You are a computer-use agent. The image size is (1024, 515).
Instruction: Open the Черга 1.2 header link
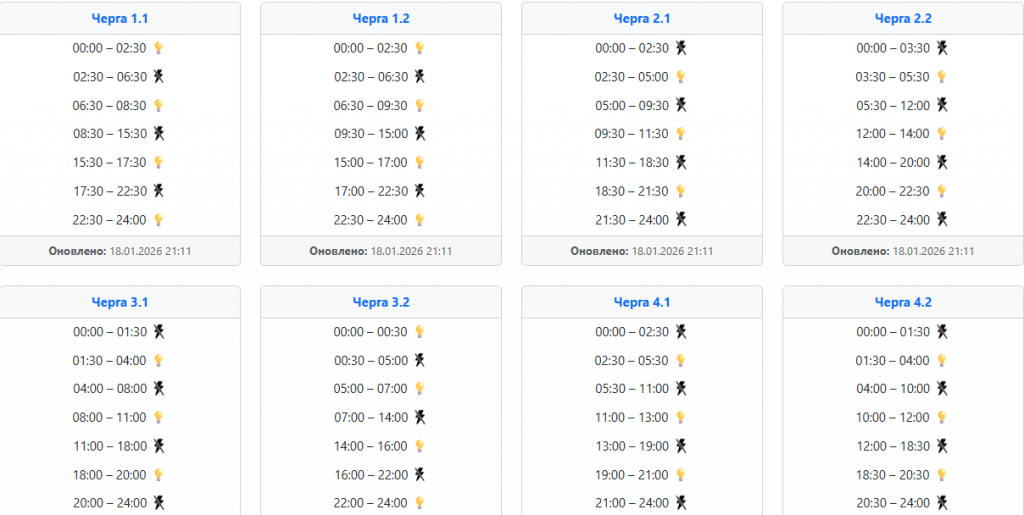[381, 18]
